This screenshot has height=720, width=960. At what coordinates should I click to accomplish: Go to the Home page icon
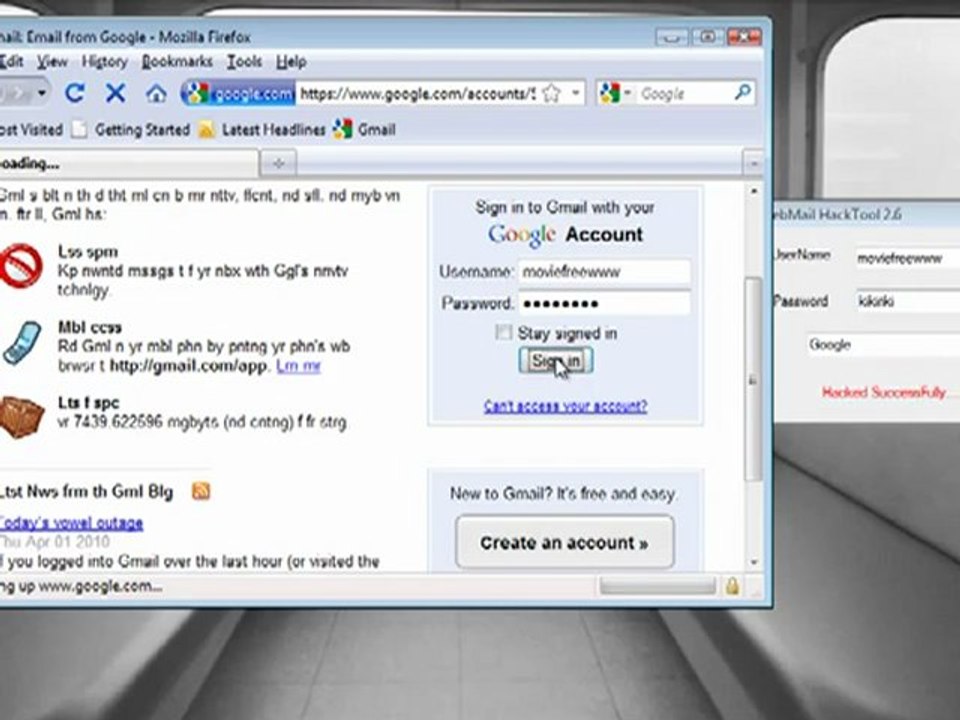pyautogui.click(x=156, y=94)
